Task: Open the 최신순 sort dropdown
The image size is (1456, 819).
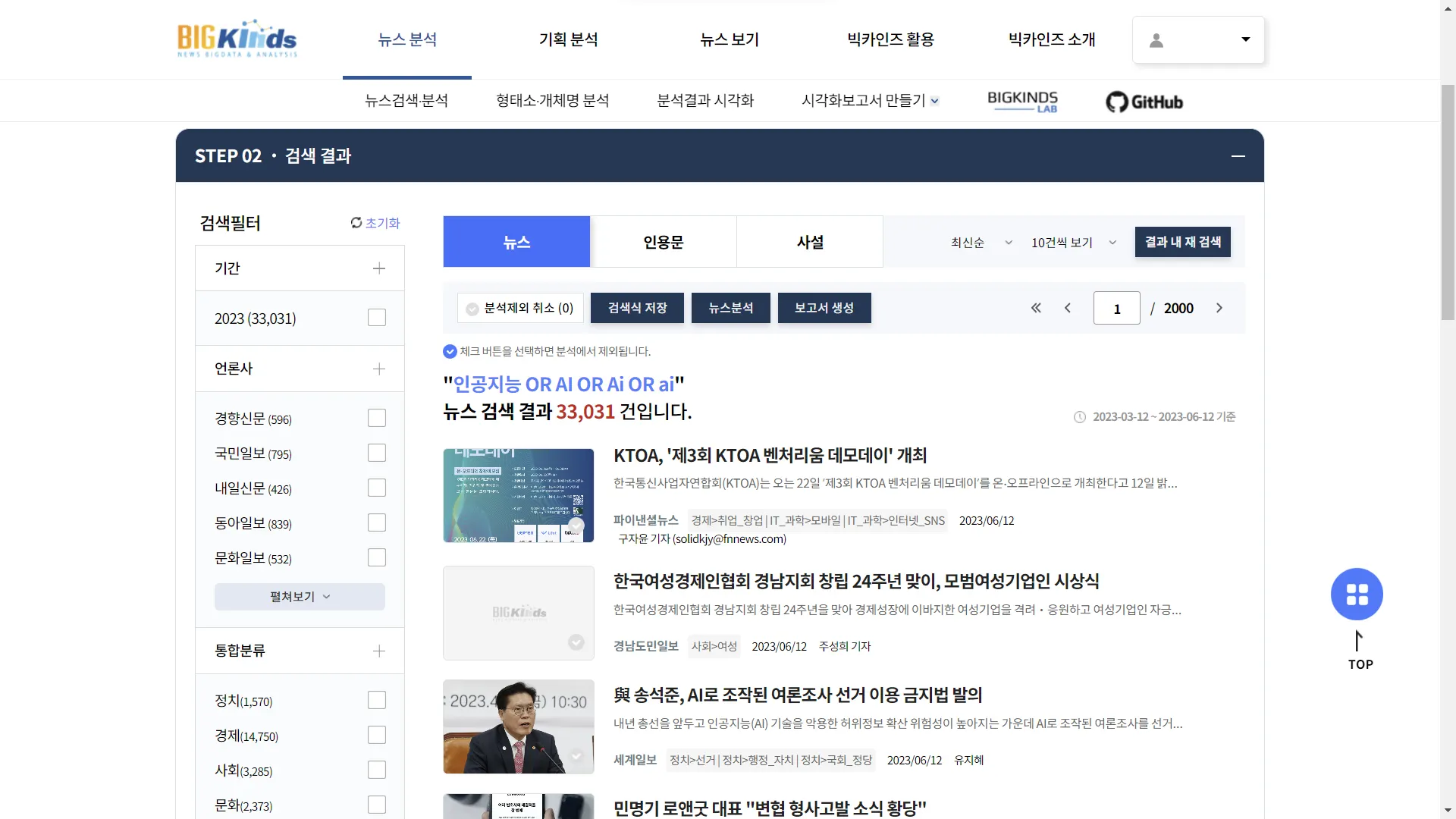Action: point(981,243)
